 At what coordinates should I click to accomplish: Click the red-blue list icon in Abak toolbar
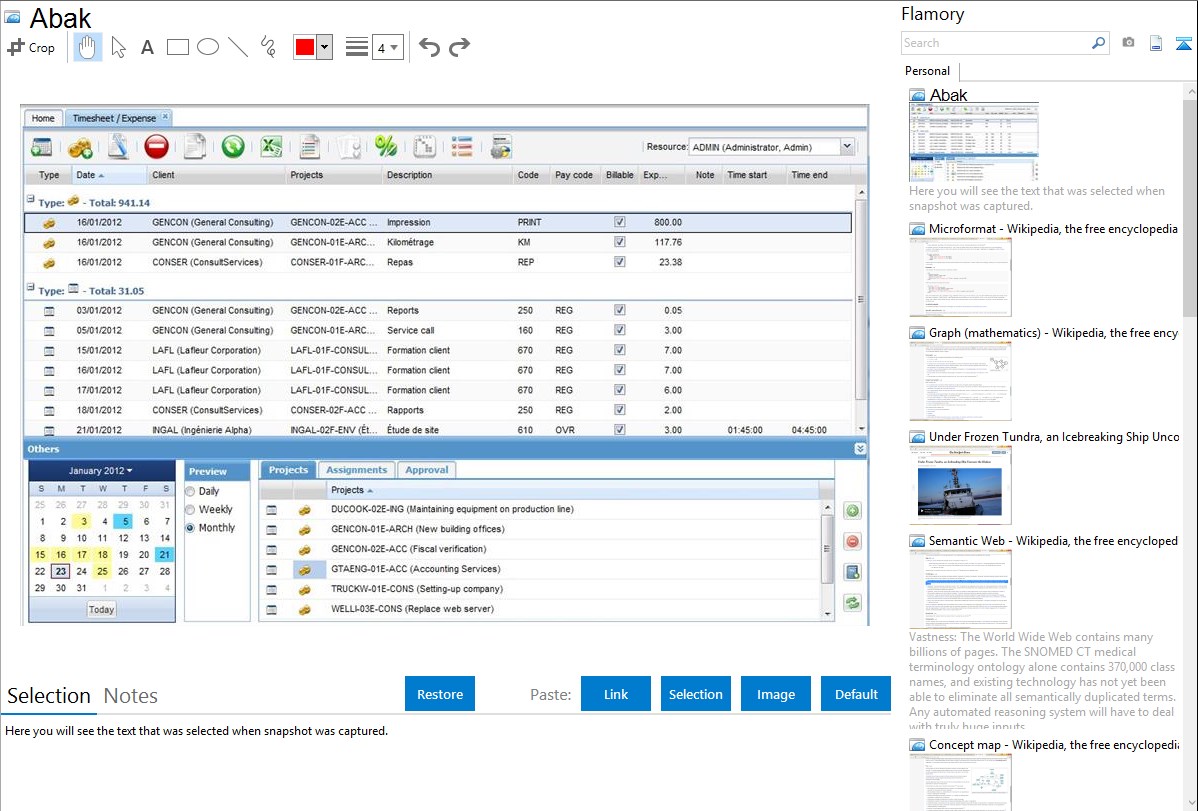pyautogui.click(x=462, y=146)
